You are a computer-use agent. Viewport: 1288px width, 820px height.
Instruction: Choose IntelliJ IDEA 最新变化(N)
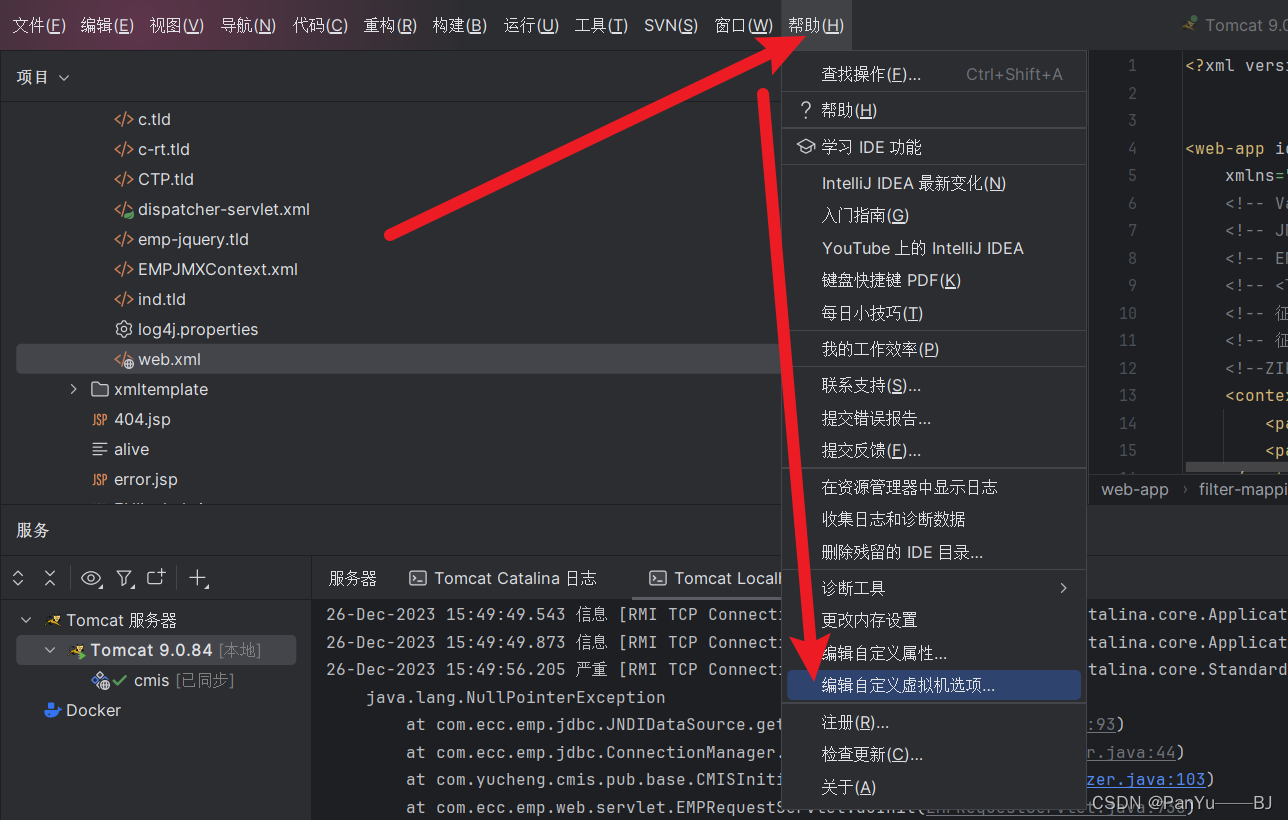tap(935, 183)
